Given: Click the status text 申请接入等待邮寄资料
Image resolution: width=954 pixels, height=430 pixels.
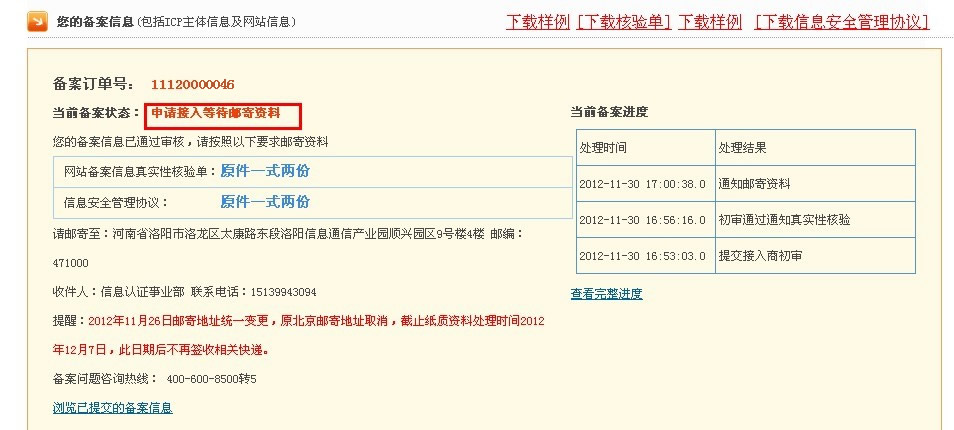Looking at the screenshot, I should point(216,113).
